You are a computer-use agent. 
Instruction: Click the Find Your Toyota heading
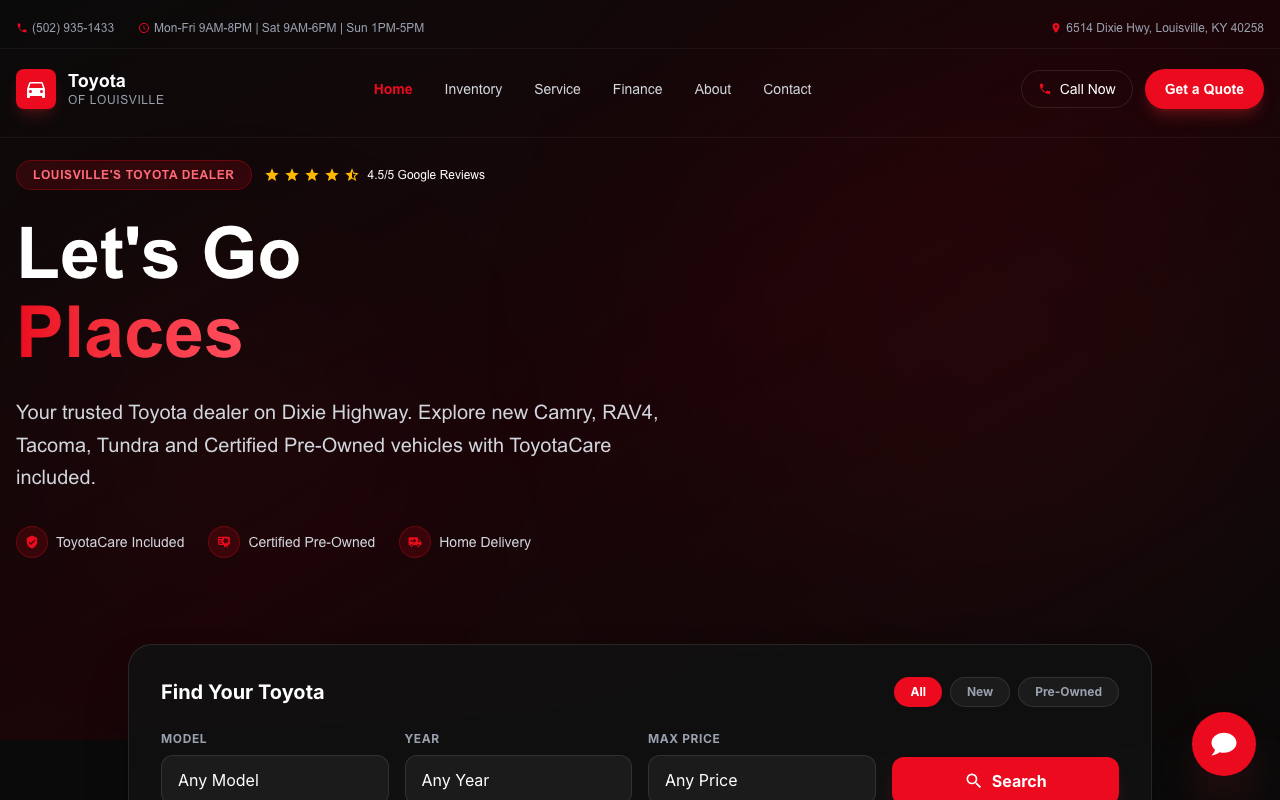click(243, 692)
